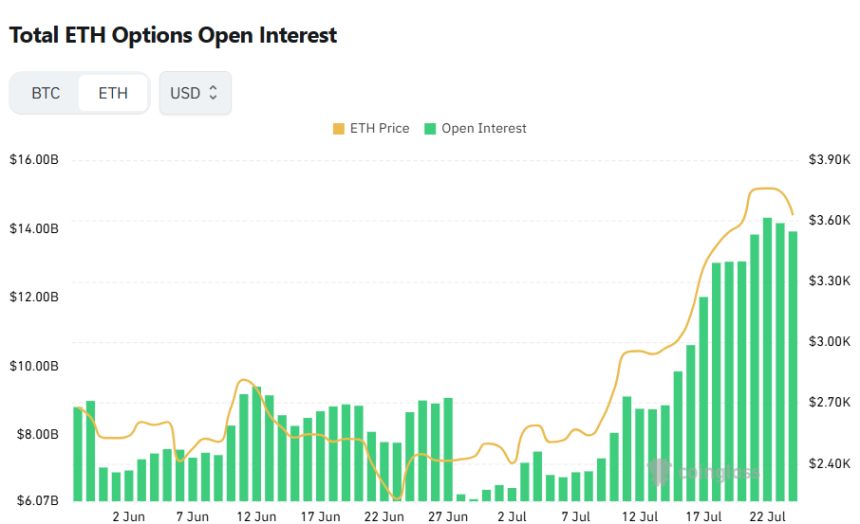This screenshot has width=860, height=524.
Task: Click the 2 Jun x-axis label
Action: 129,517
